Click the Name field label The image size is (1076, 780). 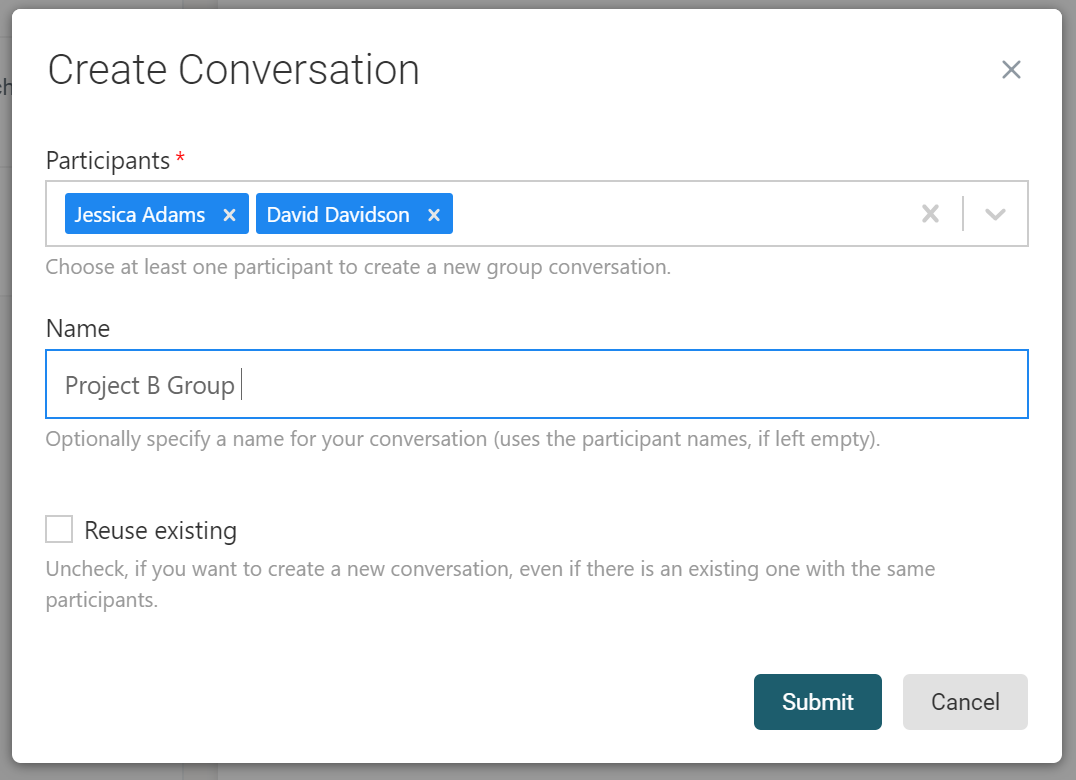click(78, 328)
